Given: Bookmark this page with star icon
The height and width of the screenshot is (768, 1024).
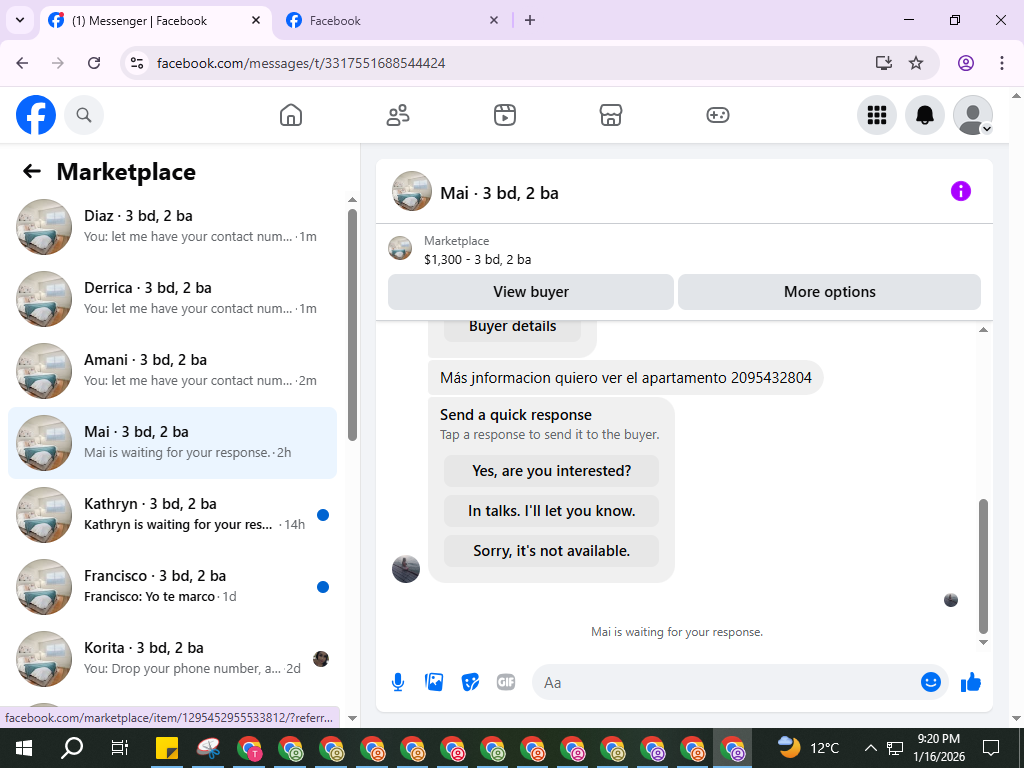Looking at the screenshot, I should (916, 63).
